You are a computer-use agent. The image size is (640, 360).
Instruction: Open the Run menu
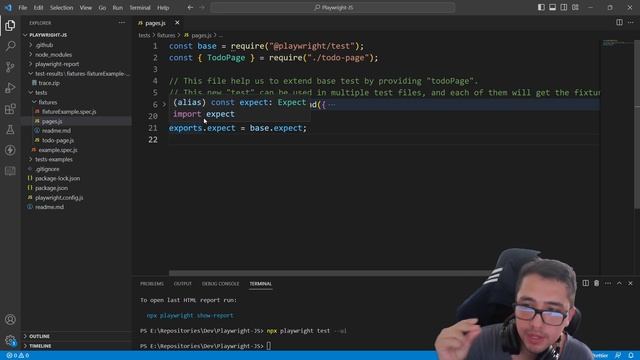pos(118,7)
